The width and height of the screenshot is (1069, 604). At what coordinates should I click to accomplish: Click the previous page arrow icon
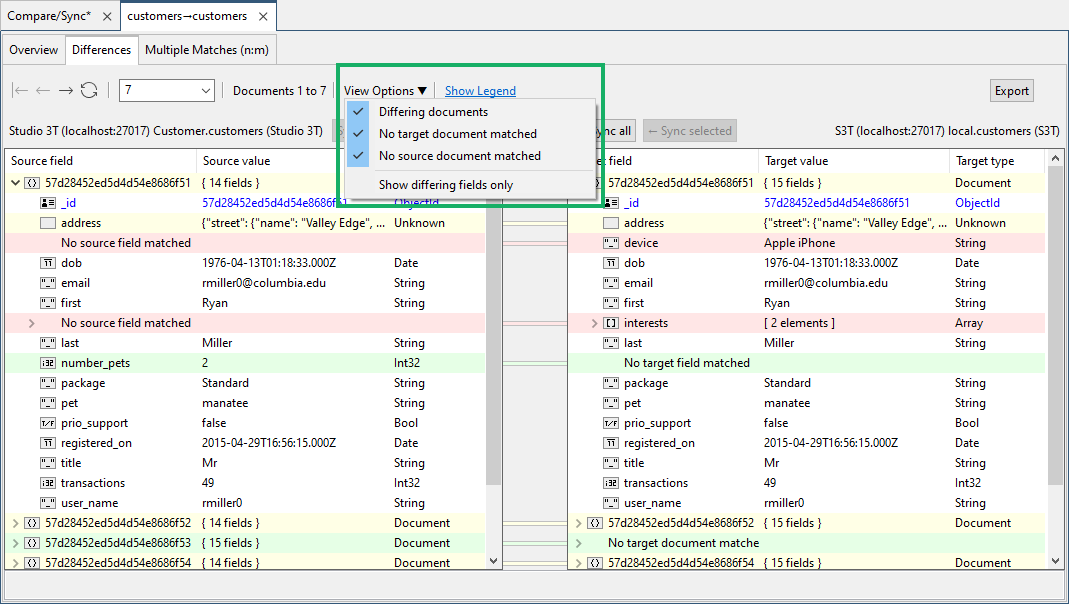coord(43,90)
